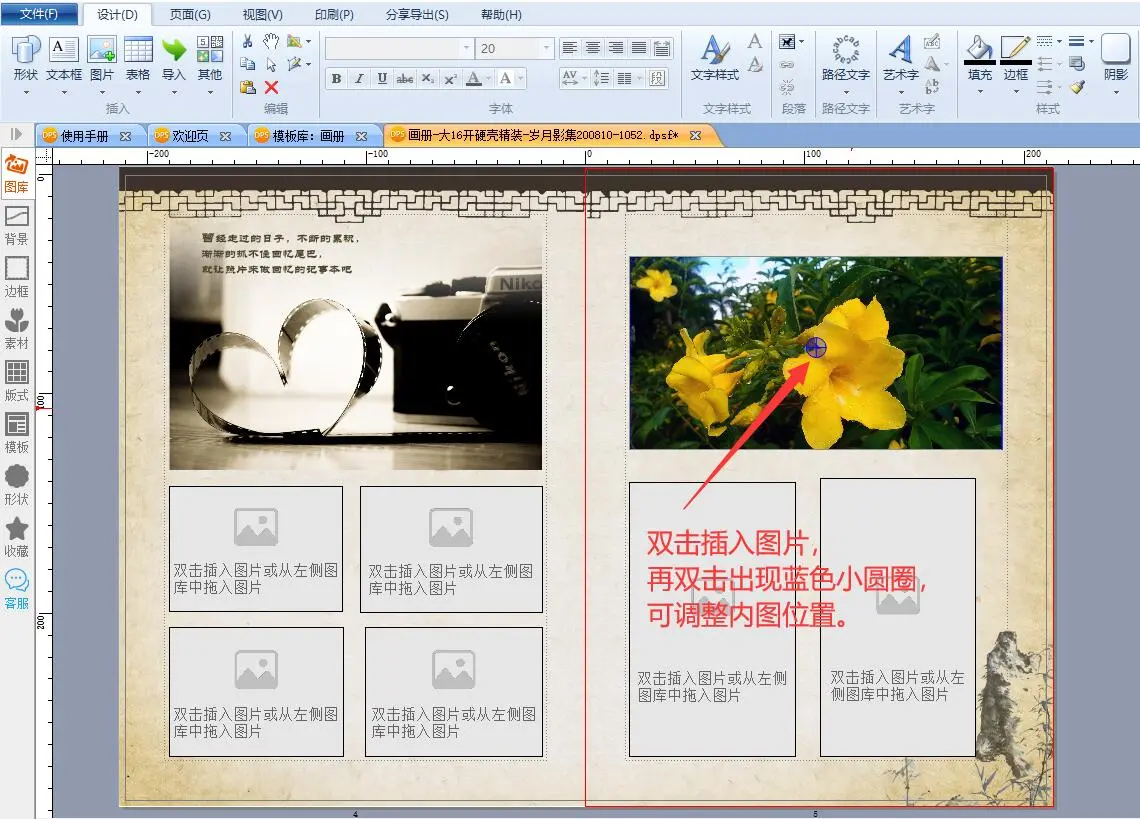Select the 版式 layout sidebar icon
The image size is (1140, 819).
click(x=16, y=380)
